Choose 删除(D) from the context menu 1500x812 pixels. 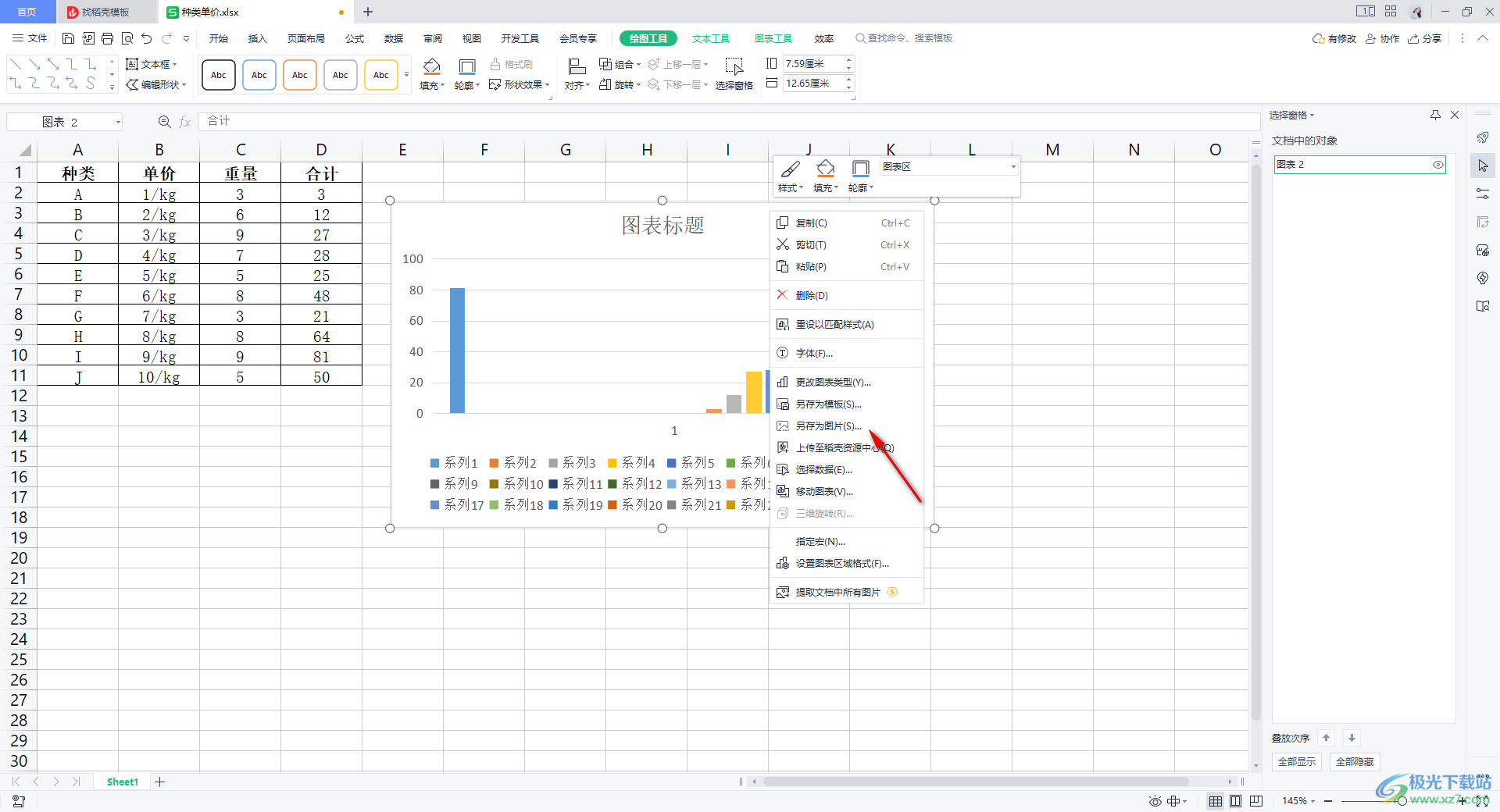coord(847,295)
